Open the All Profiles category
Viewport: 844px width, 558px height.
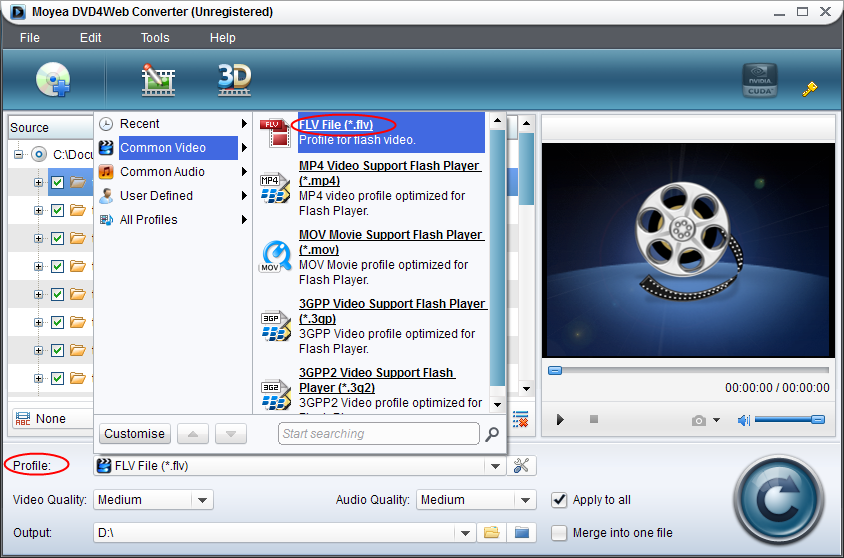click(x=173, y=220)
